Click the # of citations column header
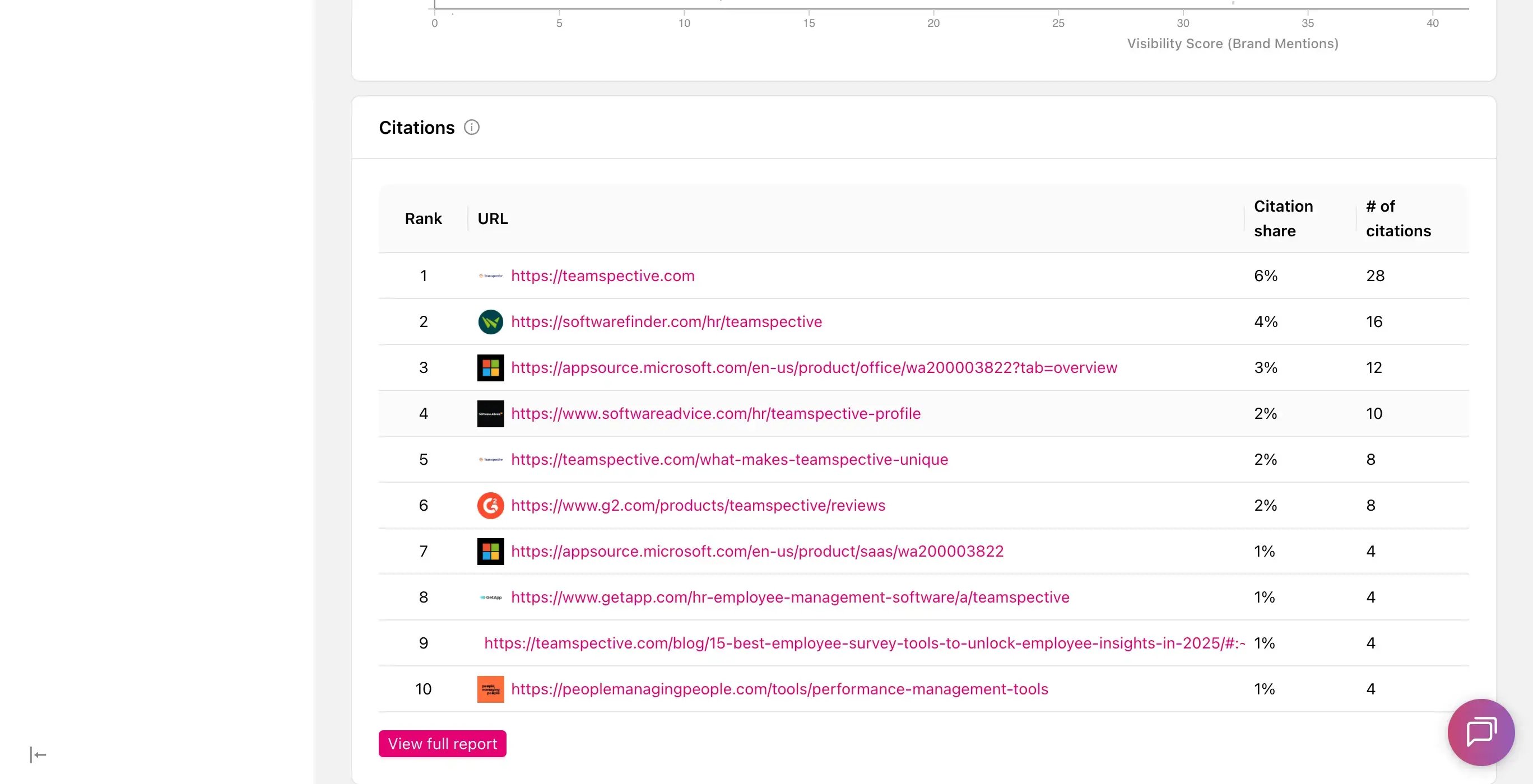This screenshot has height=784, width=1533. coord(1398,218)
